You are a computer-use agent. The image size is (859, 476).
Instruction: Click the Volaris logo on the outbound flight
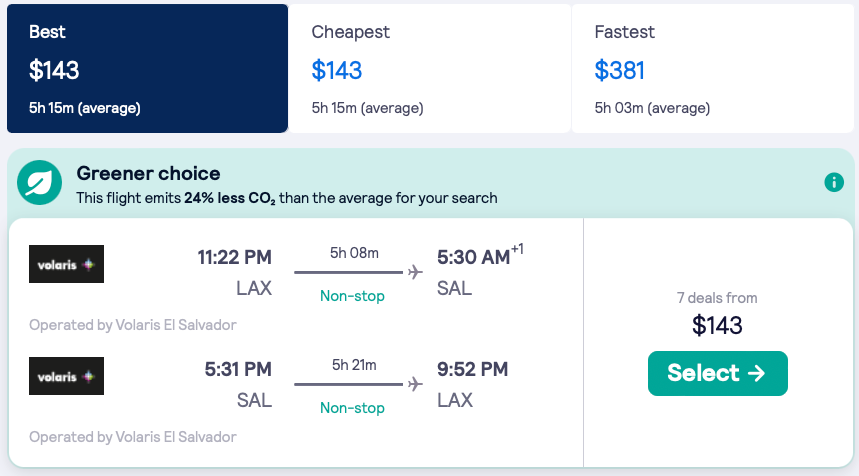(66, 264)
